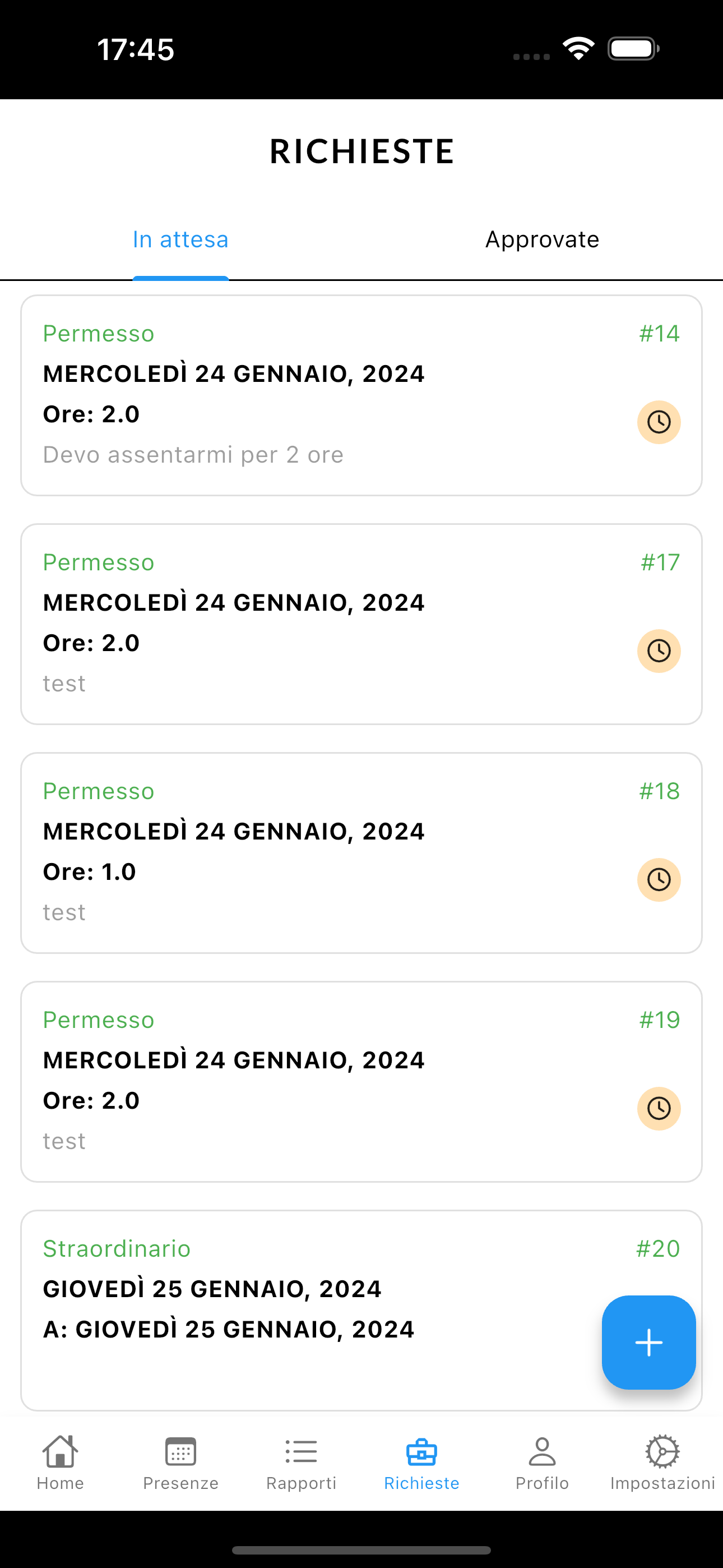Screen dimensions: 723x1568
Task: Select the In attesa tab
Action: click(x=180, y=240)
